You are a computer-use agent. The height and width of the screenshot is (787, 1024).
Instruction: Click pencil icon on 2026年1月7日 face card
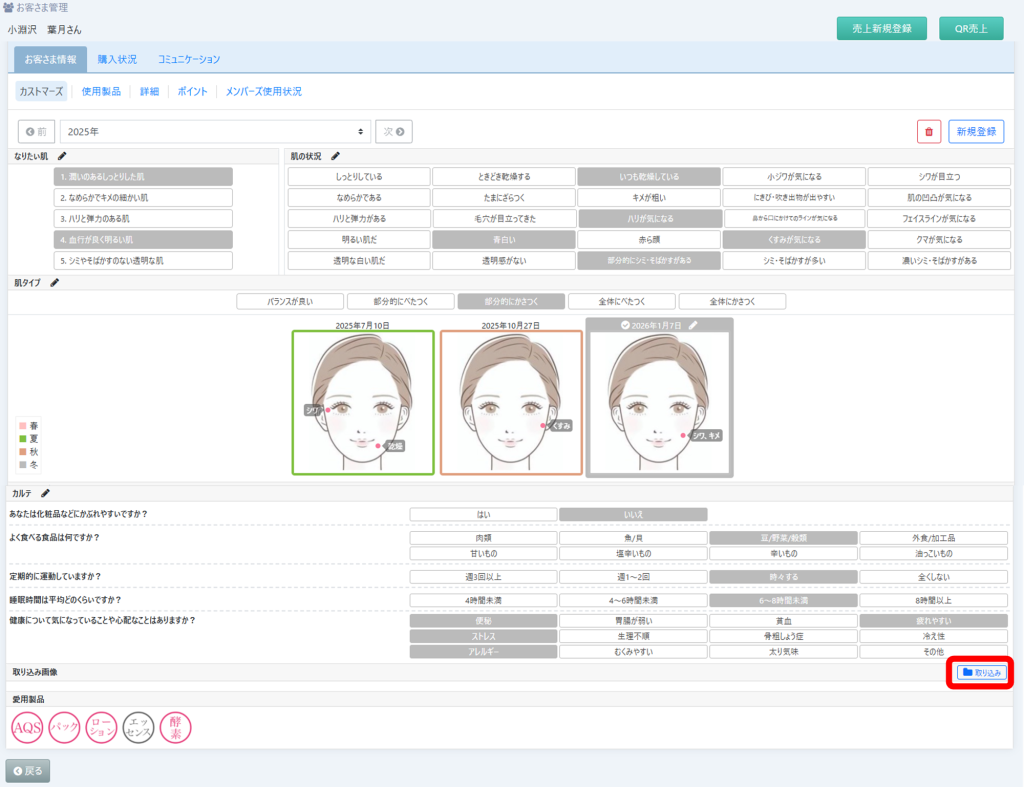point(694,325)
